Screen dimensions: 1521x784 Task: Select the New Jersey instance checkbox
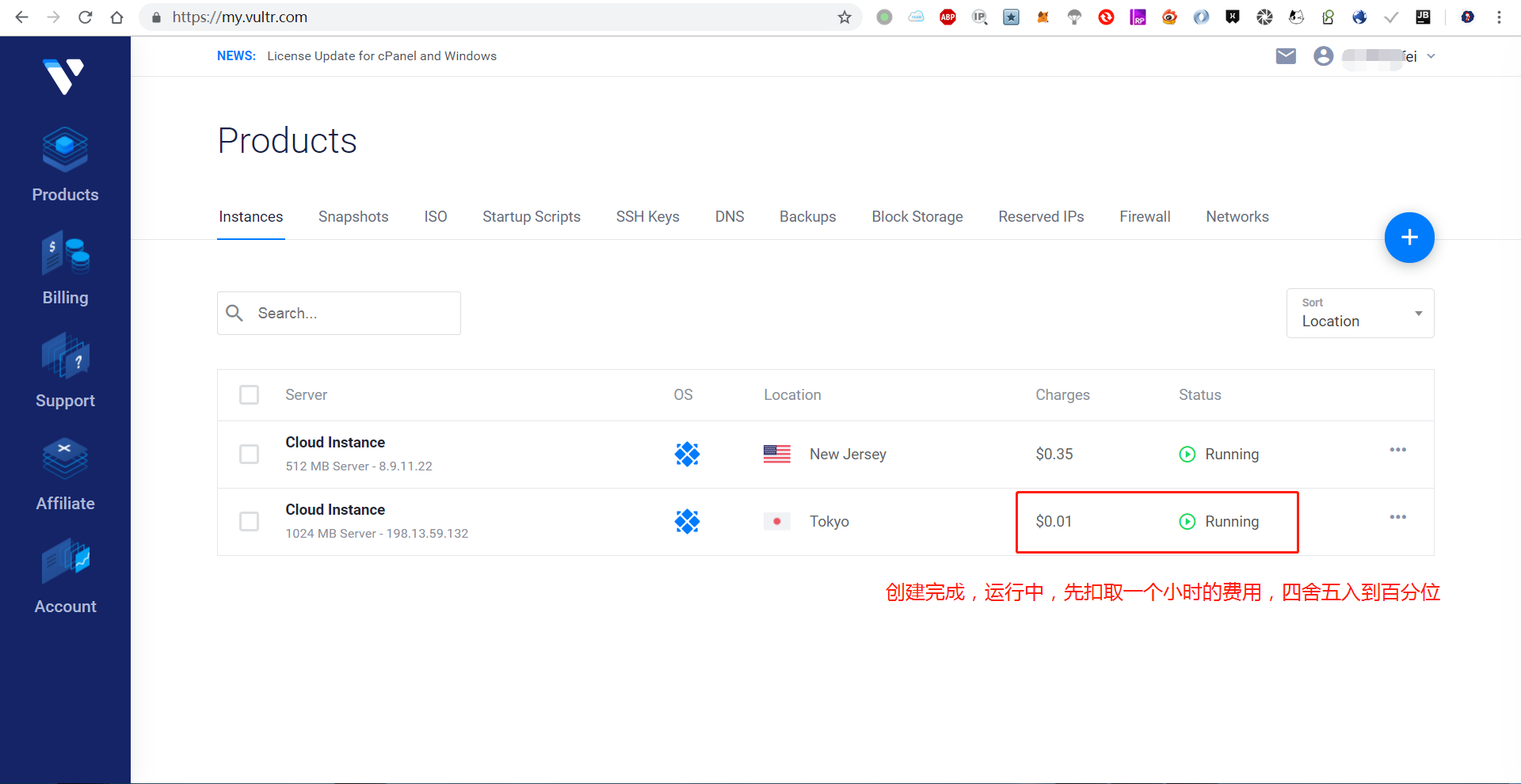[x=250, y=455]
